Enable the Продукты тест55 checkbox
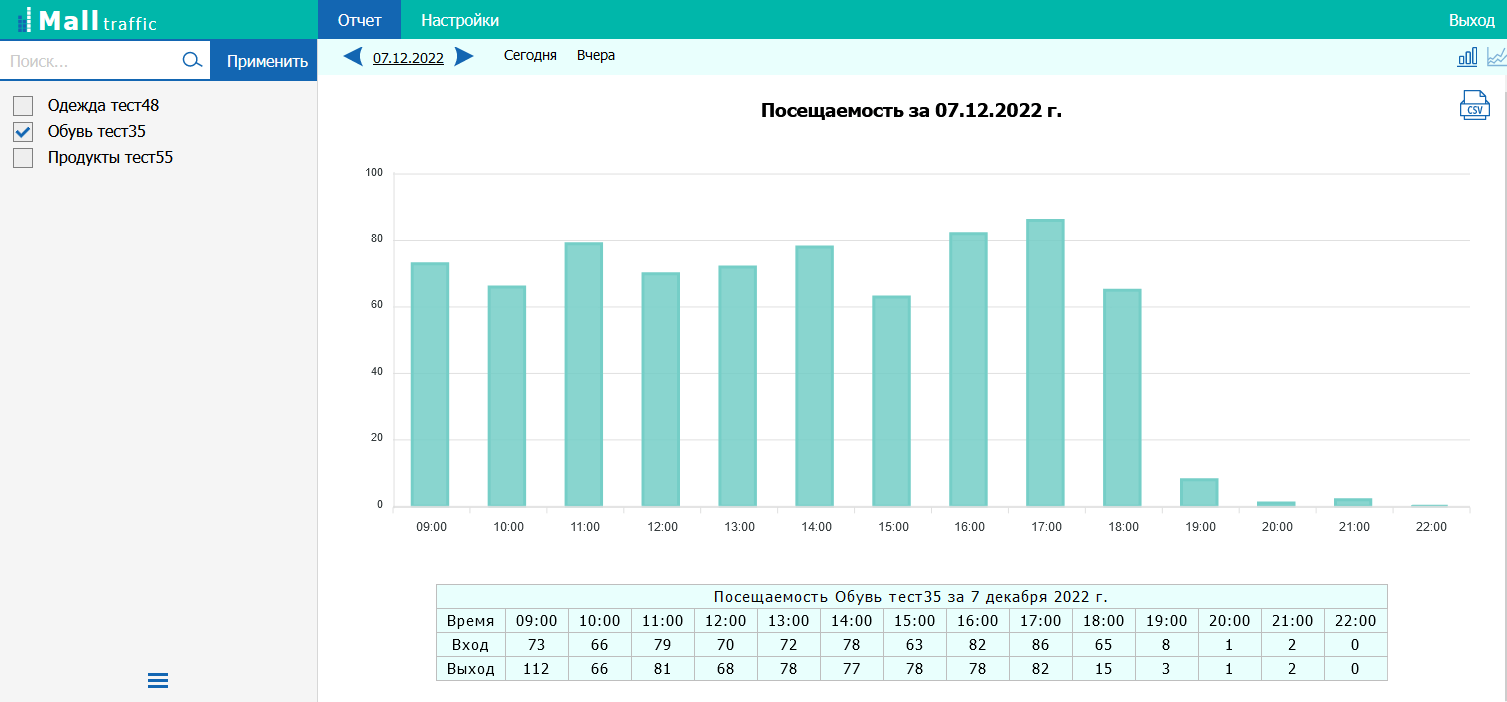This screenshot has width=1507, height=702. (x=23, y=158)
